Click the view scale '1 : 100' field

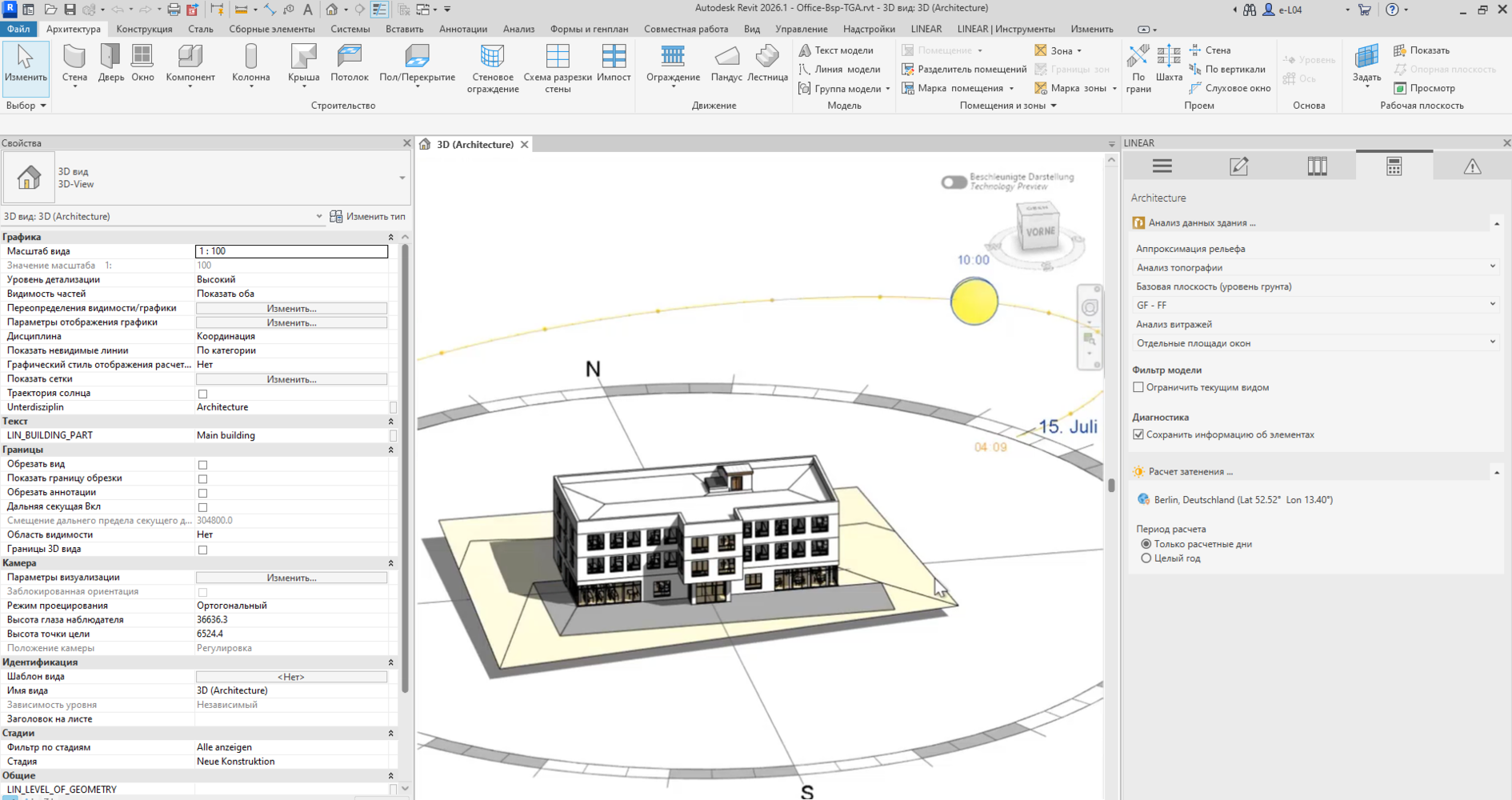pyautogui.click(x=291, y=251)
